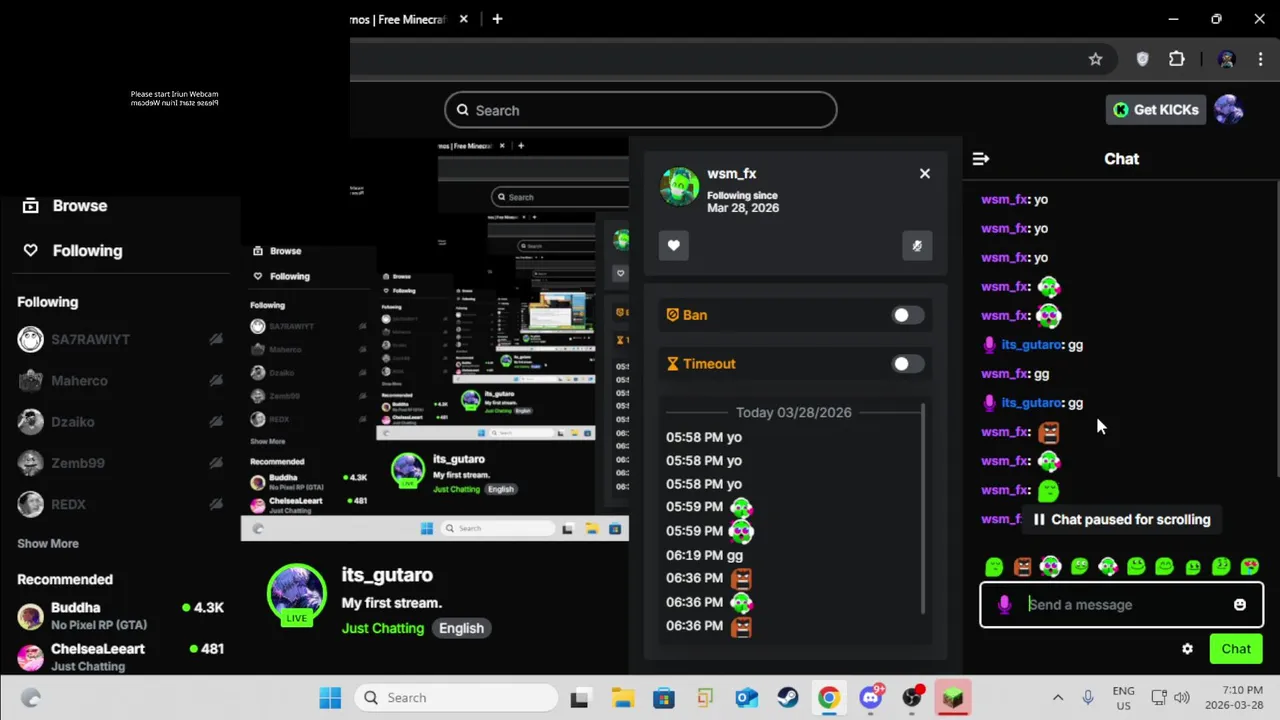Open OBS Studio from taskbar
Viewport: 1280px width, 720px height.
(x=912, y=698)
